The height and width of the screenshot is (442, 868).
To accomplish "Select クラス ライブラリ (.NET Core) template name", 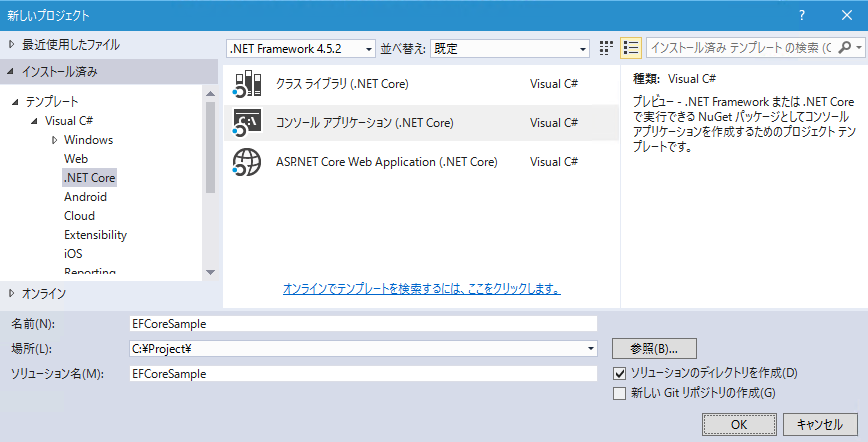I will [x=342, y=84].
